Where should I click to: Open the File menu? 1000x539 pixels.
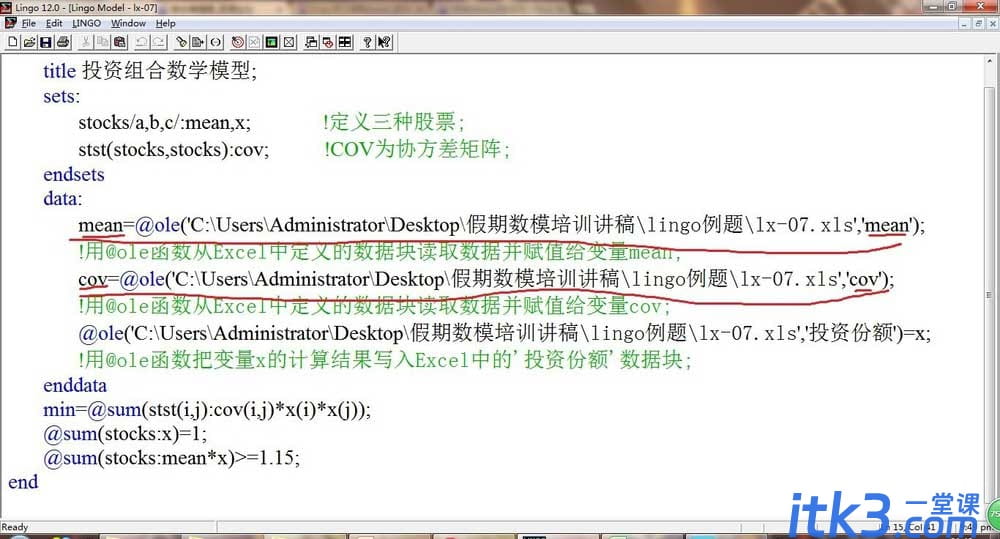[x=29, y=23]
